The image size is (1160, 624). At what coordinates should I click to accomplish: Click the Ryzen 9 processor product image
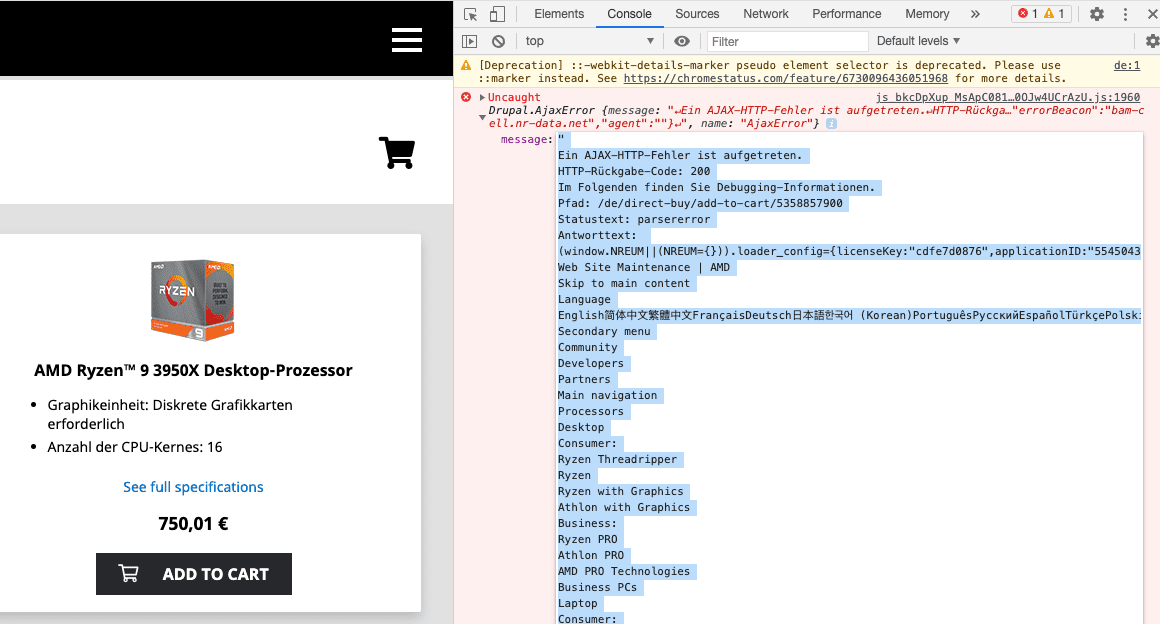click(x=192, y=300)
